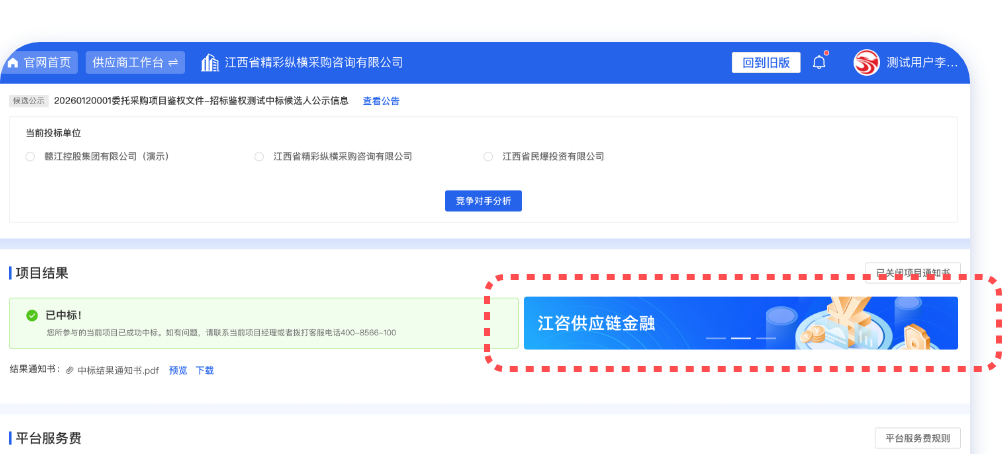Click the green checkmark success icon

click(32, 315)
